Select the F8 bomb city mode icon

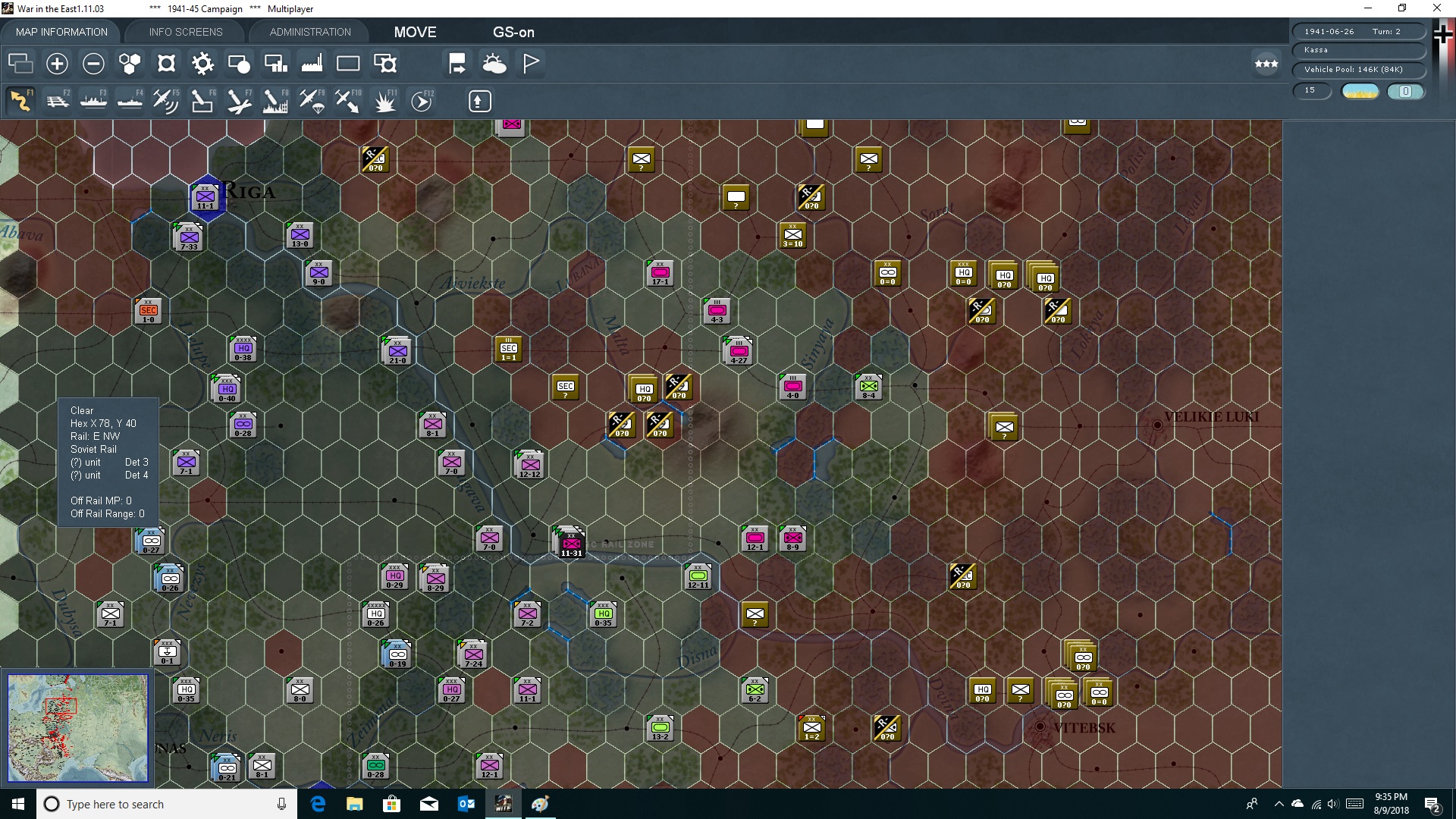point(275,101)
